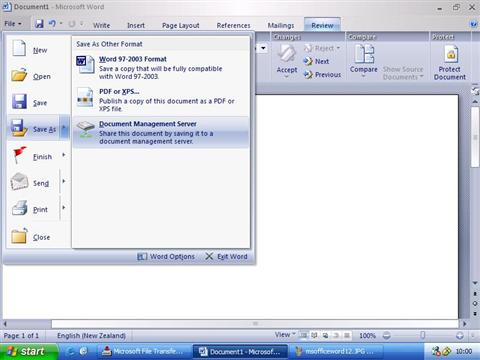Click the Accept changes icon
The height and width of the screenshot is (360, 480).
pos(287,54)
